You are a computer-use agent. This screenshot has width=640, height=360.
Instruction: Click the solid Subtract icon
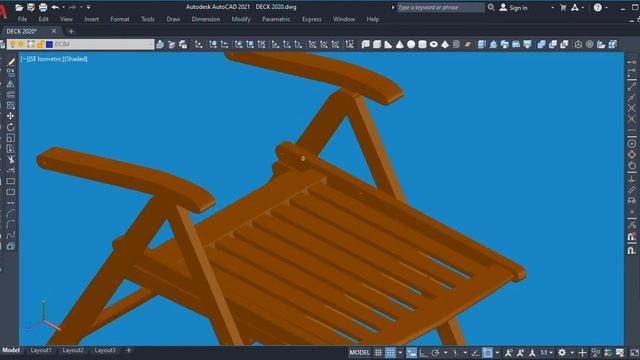(553, 44)
